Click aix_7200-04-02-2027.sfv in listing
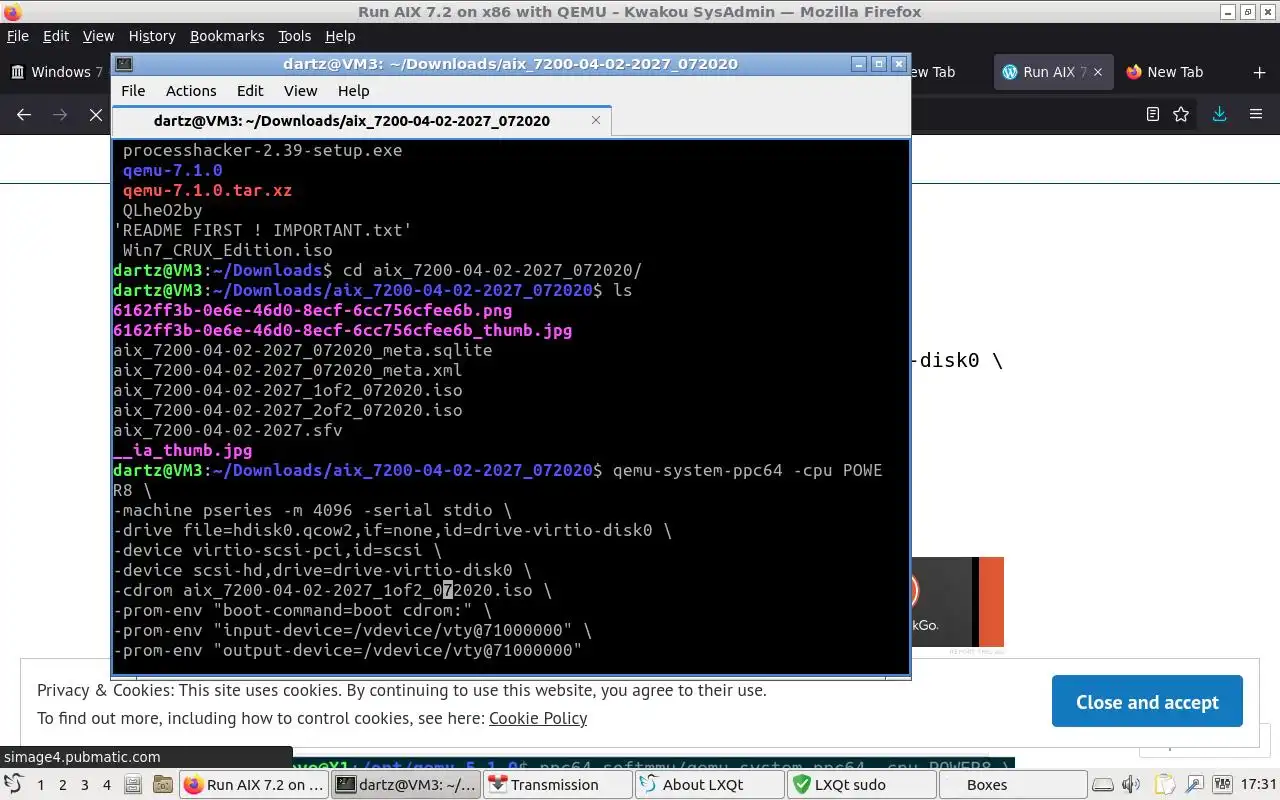 pyautogui.click(x=228, y=430)
